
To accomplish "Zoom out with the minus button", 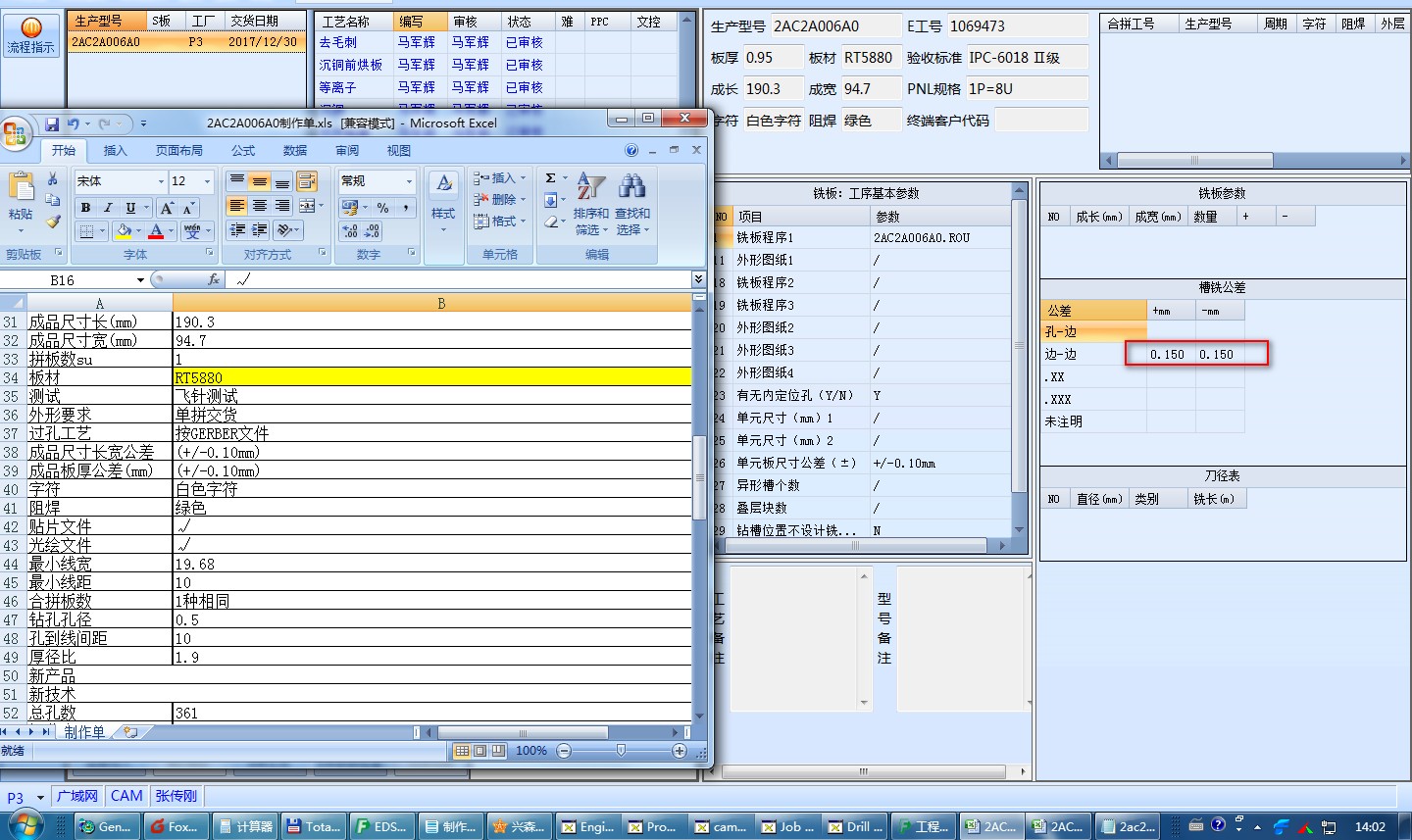I will pyautogui.click(x=564, y=751).
